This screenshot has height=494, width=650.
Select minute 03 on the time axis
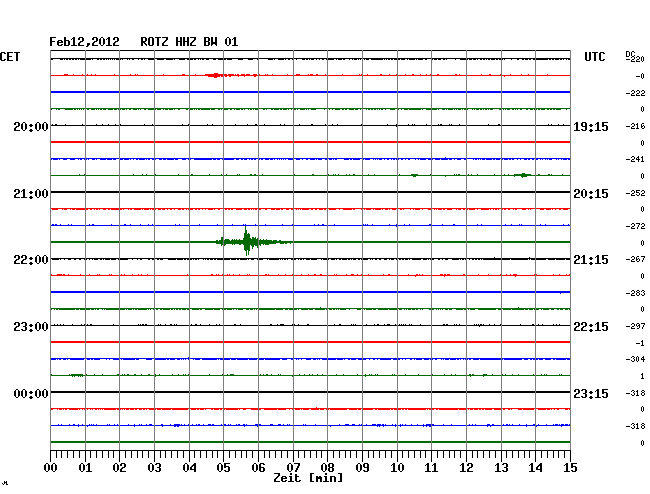coord(155,467)
